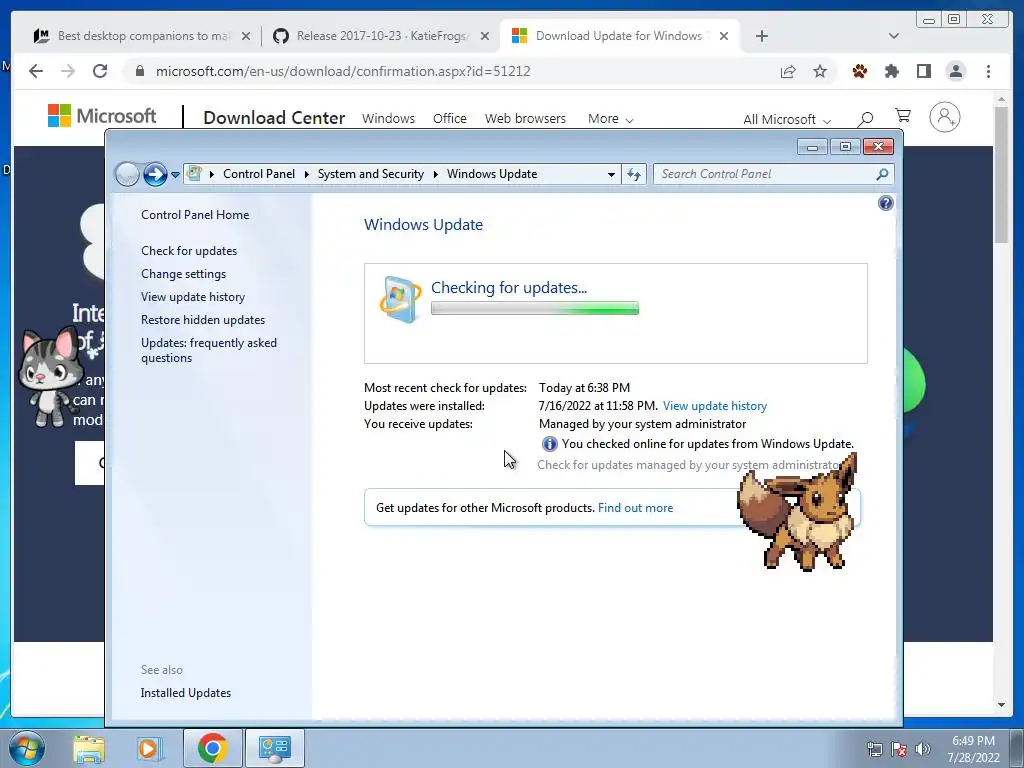Open the Windows menu in Download Center
The image size is (1024, 768).
point(389,119)
